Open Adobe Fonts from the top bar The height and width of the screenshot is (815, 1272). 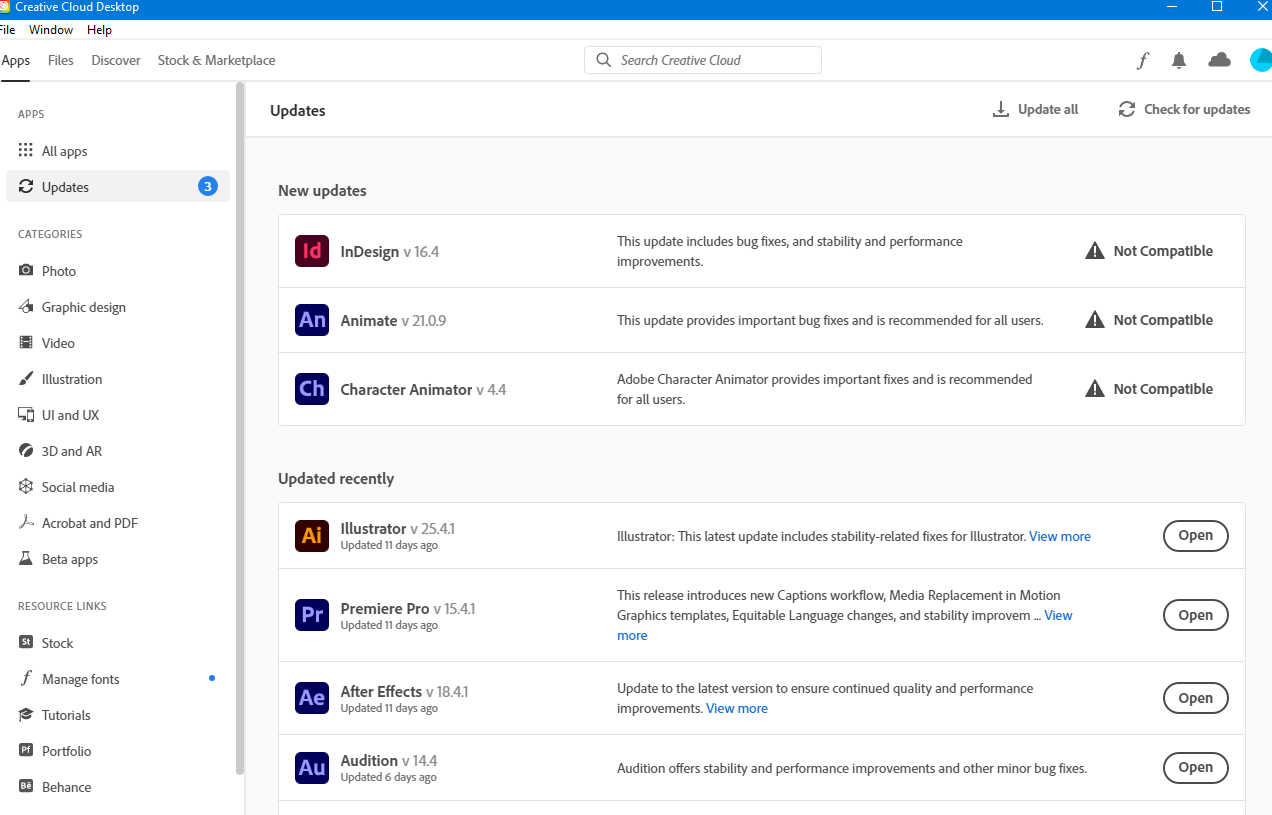(1142, 60)
